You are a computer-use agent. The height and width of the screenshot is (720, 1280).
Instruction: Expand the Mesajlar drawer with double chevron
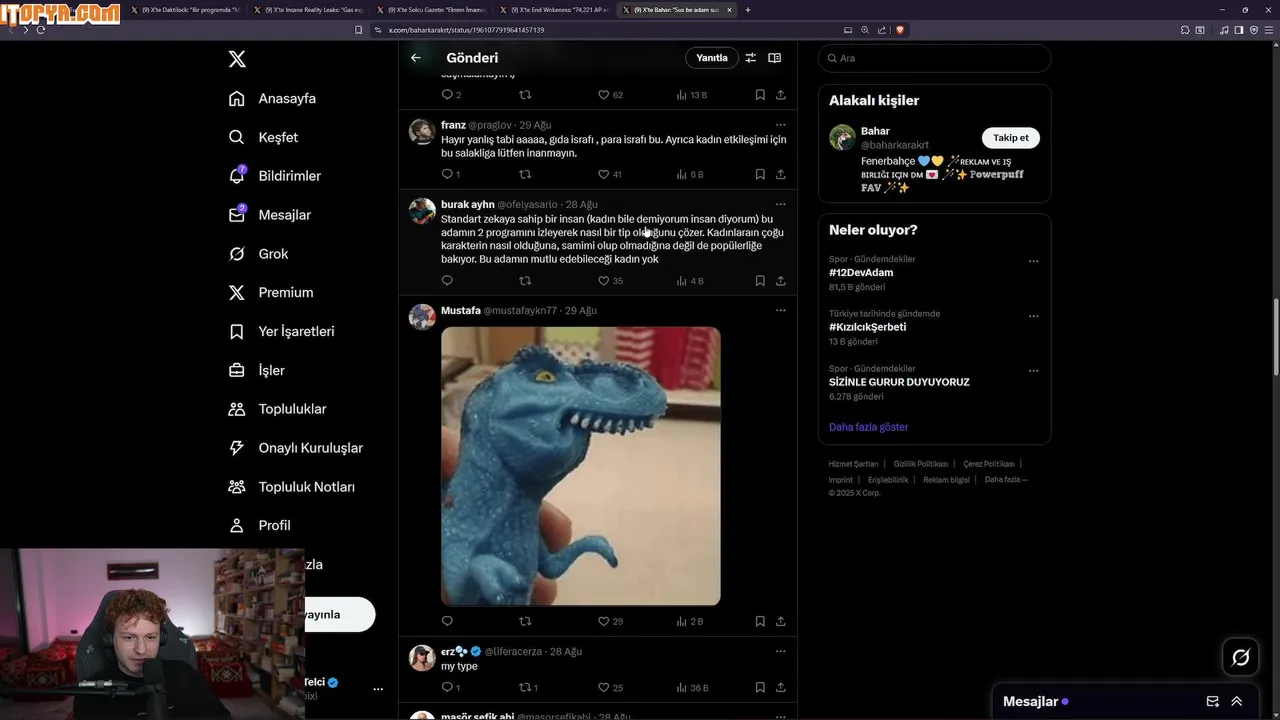pos(1237,701)
